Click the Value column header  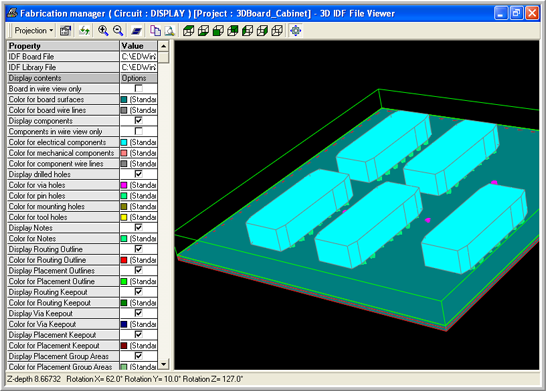coord(139,46)
